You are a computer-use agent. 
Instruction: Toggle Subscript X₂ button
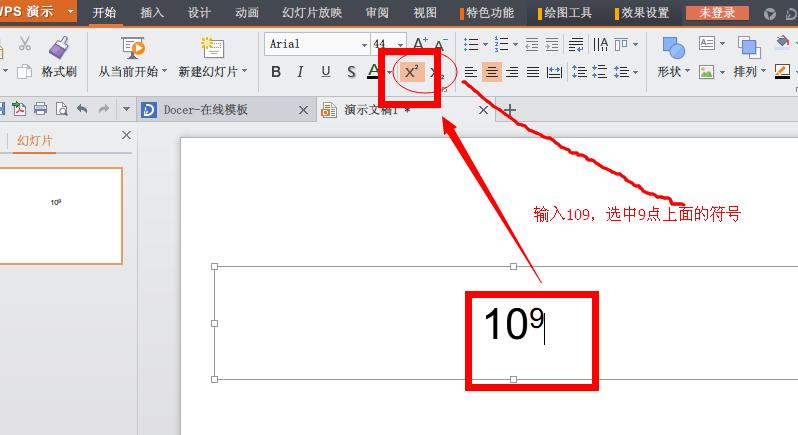(x=436, y=72)
